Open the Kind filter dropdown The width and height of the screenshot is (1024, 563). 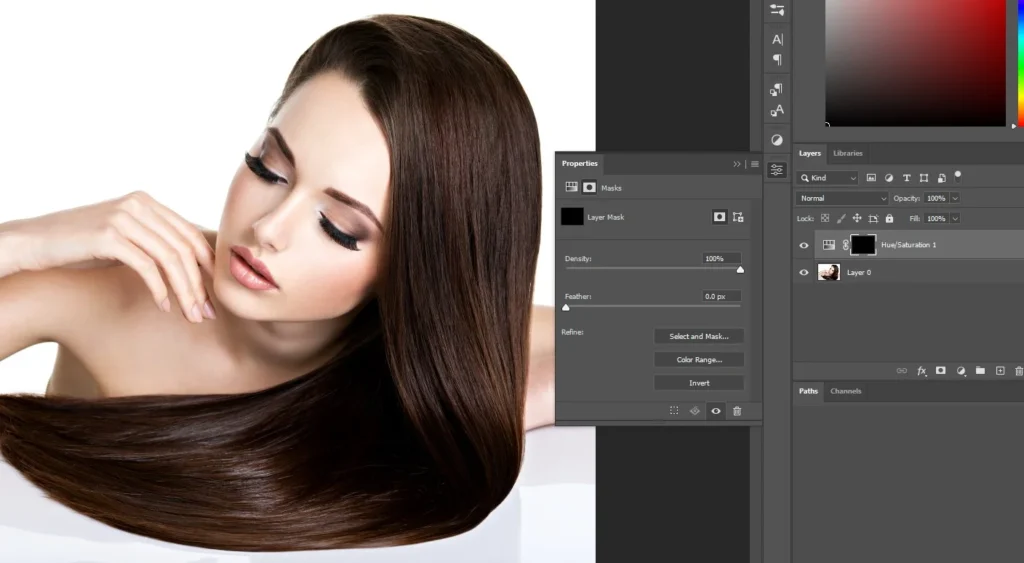[827, 178]
